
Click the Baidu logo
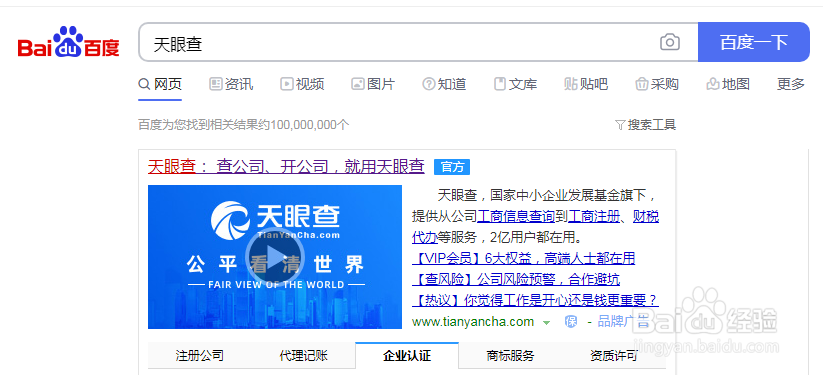(69, 42)
